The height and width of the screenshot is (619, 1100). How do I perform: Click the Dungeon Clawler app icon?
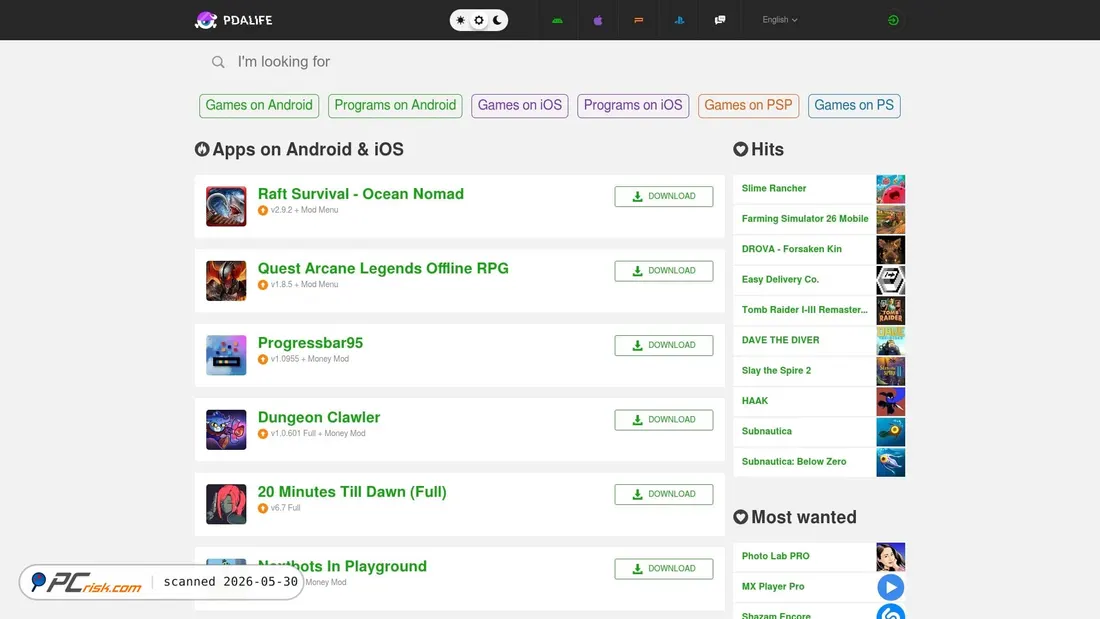[x=226, y=430]
